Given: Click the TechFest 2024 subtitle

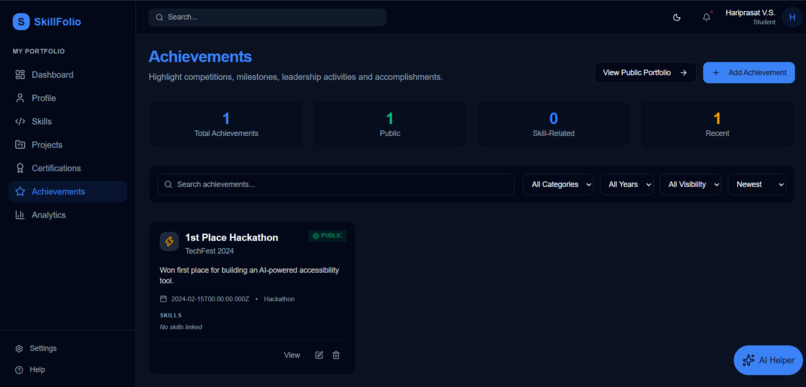Looking at the screenshot, I should [210, 251].
